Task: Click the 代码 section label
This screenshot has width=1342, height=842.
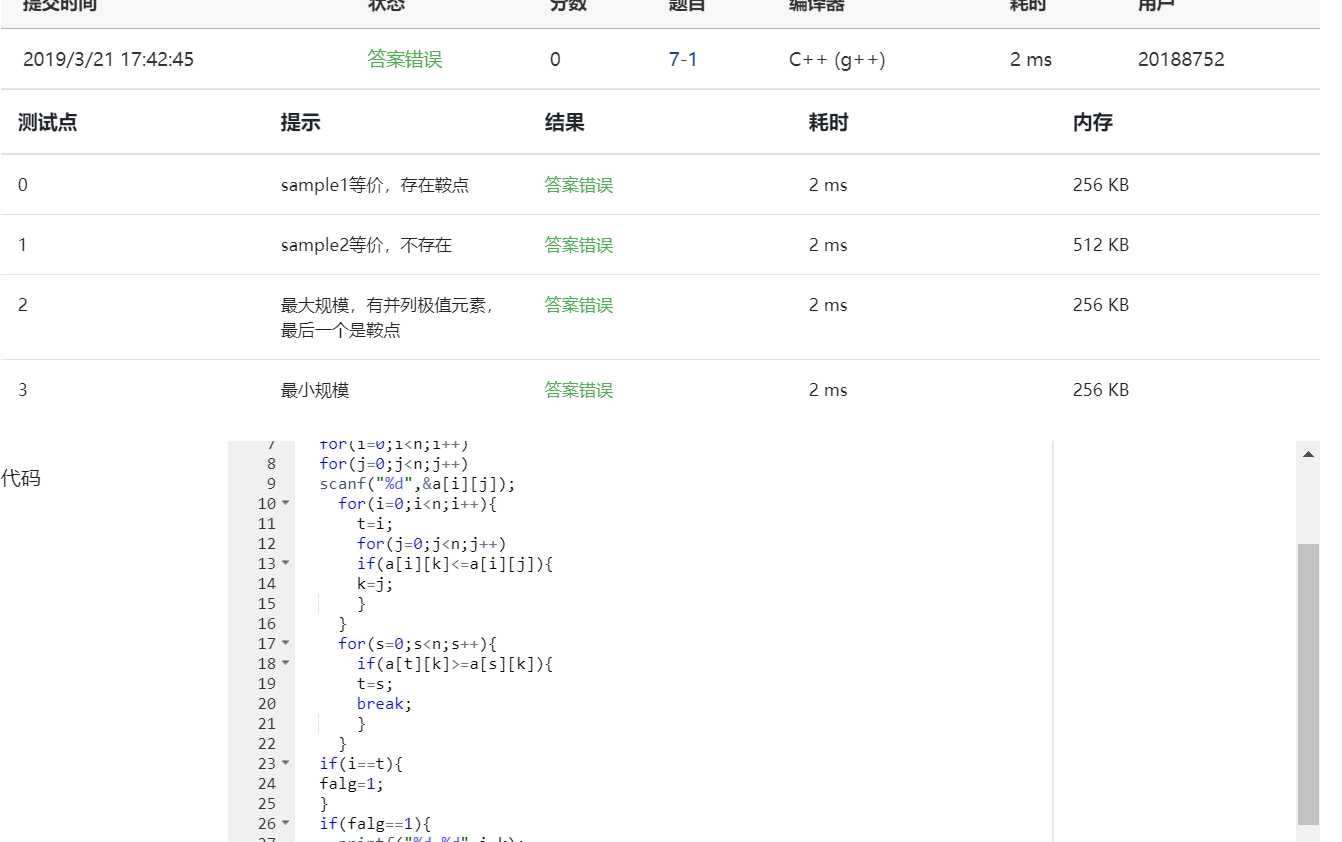Action: tap(20, 478)
